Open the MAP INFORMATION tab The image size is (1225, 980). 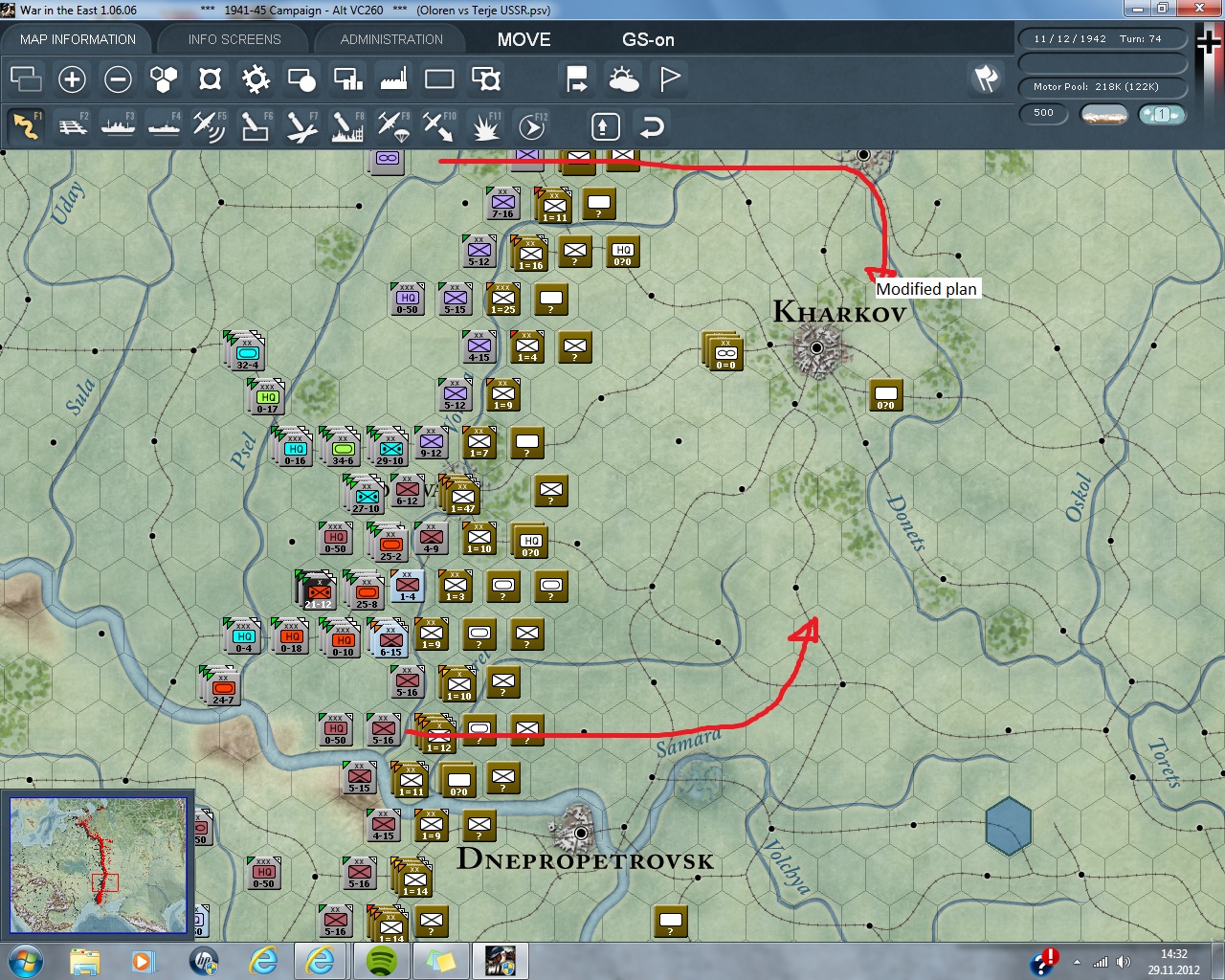pos(78,39)
